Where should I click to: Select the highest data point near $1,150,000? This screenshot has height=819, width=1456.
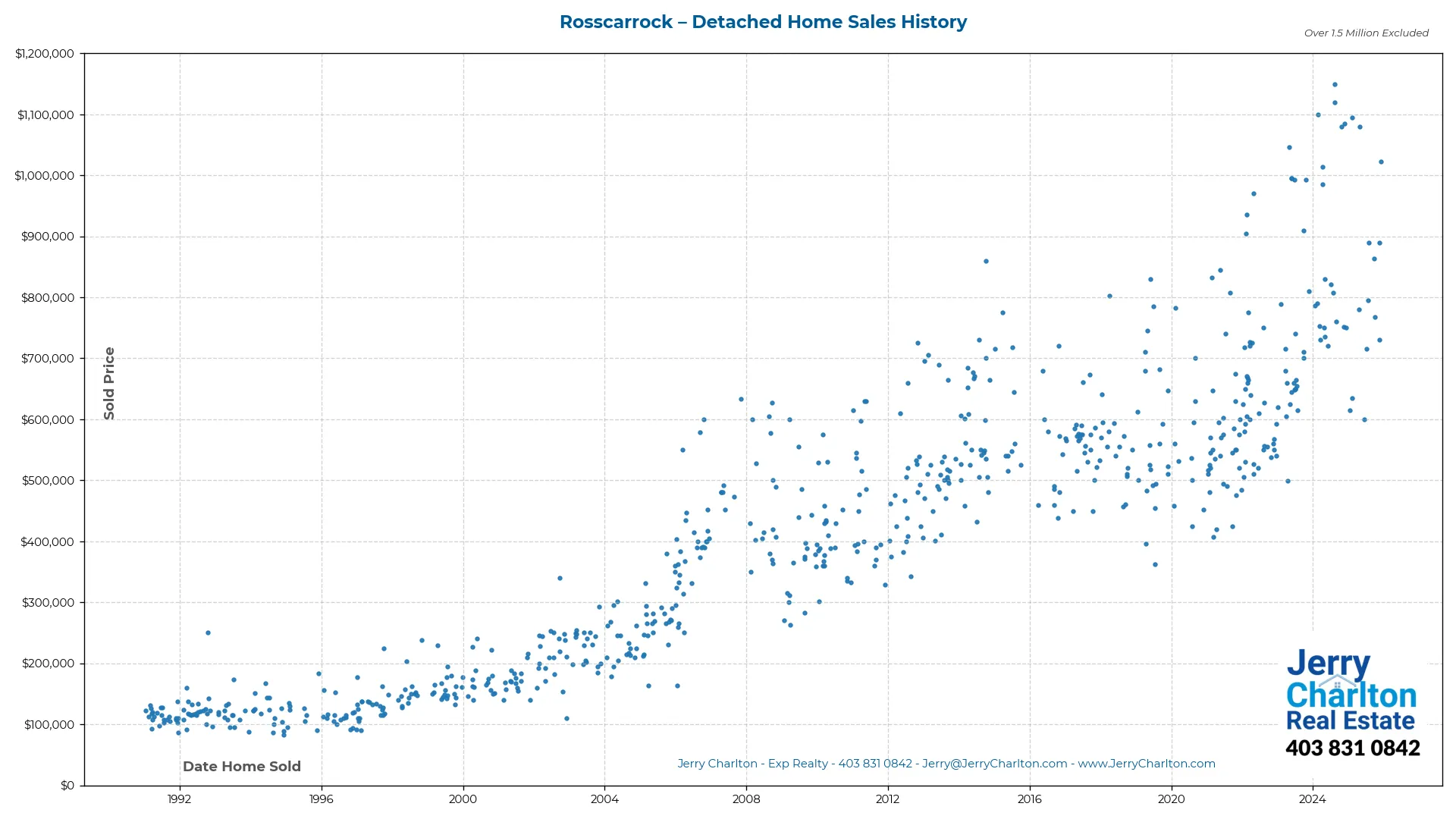1335,84
